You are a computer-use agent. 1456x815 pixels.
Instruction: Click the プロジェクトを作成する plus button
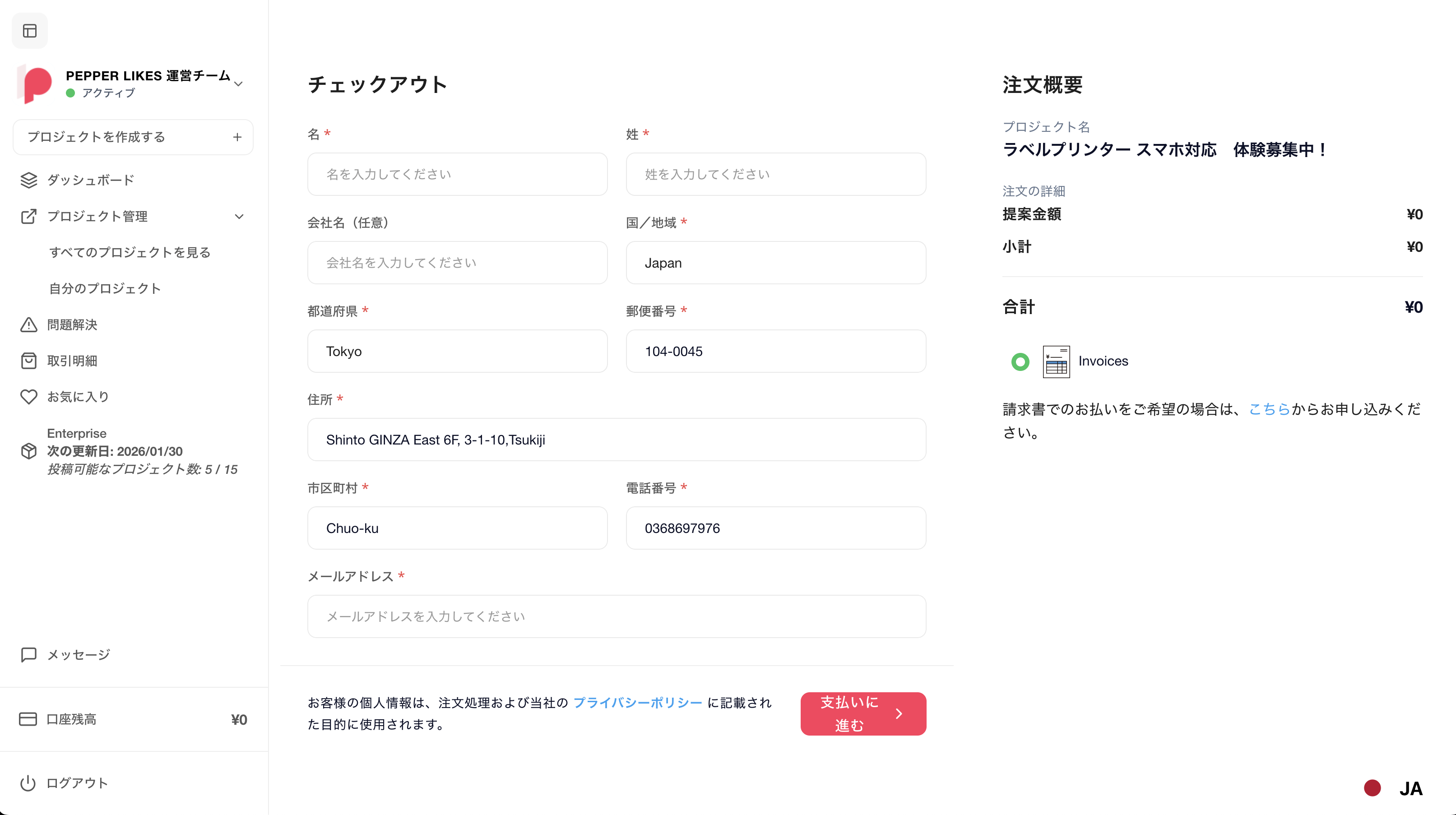pyautogui.click(x=237, y=137)
